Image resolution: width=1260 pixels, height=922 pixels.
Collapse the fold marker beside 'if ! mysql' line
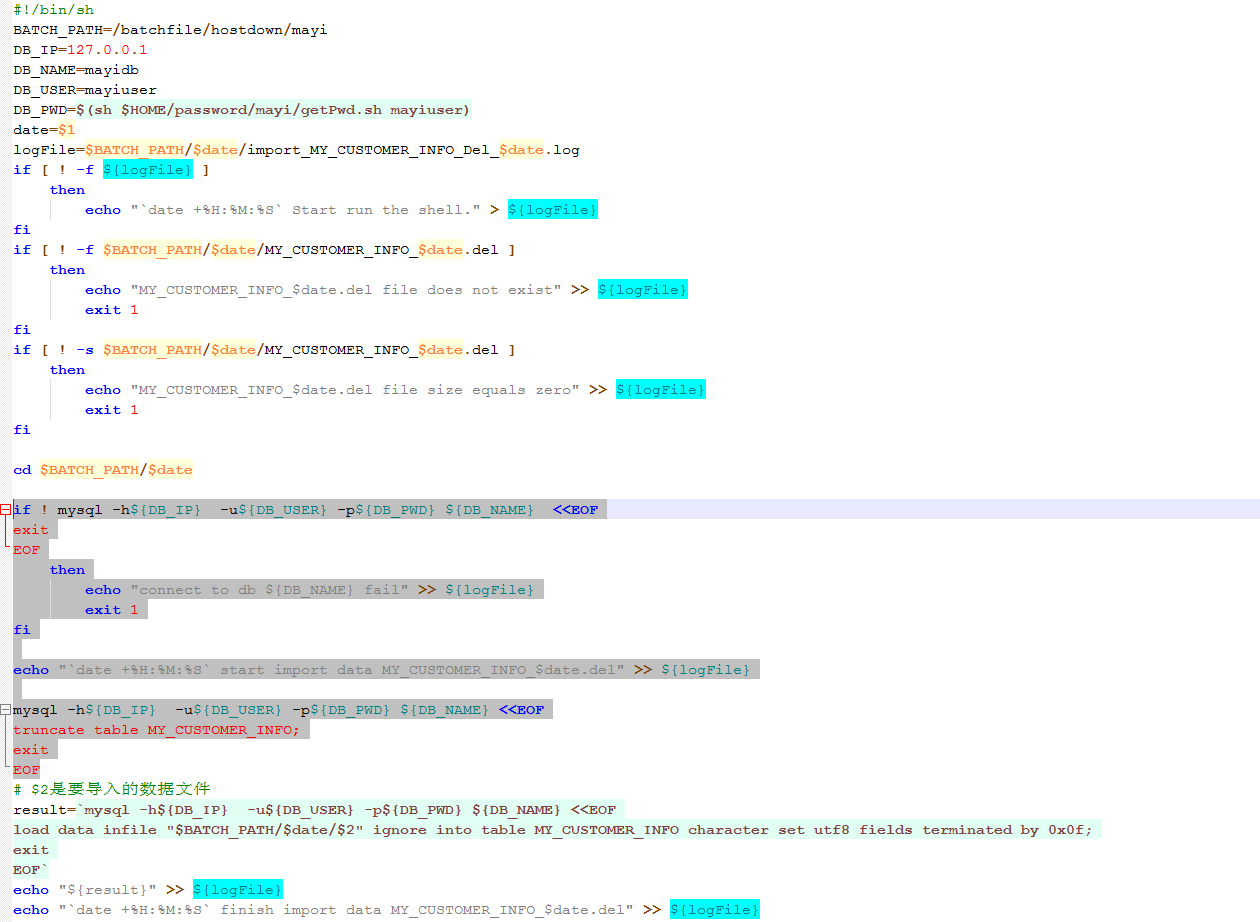point(6,510)
